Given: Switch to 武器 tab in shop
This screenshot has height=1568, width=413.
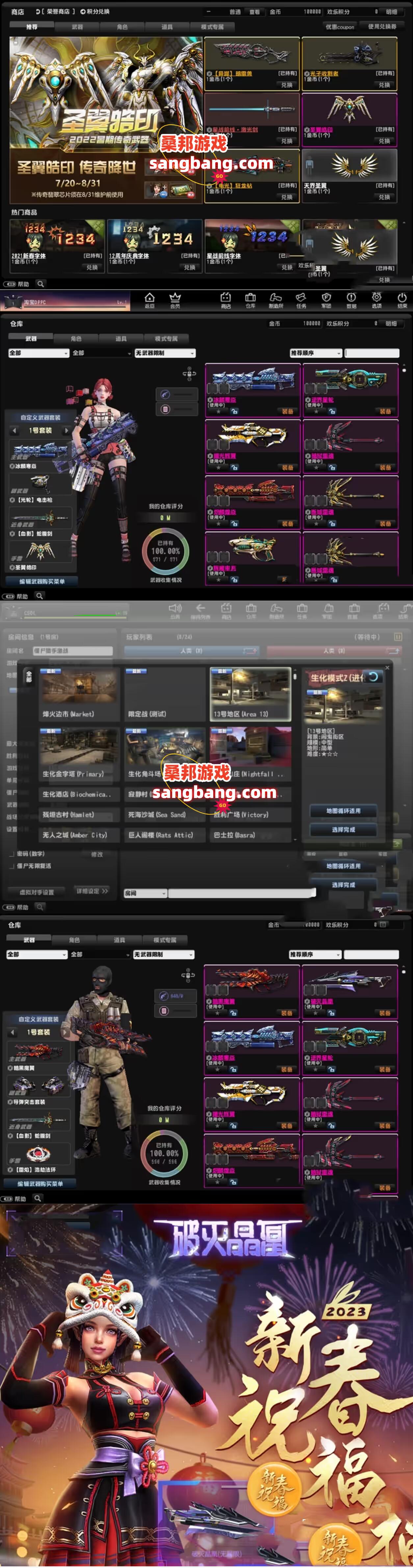Looking at the screenshot, I should pyautogui.click(x=77, y=27).
